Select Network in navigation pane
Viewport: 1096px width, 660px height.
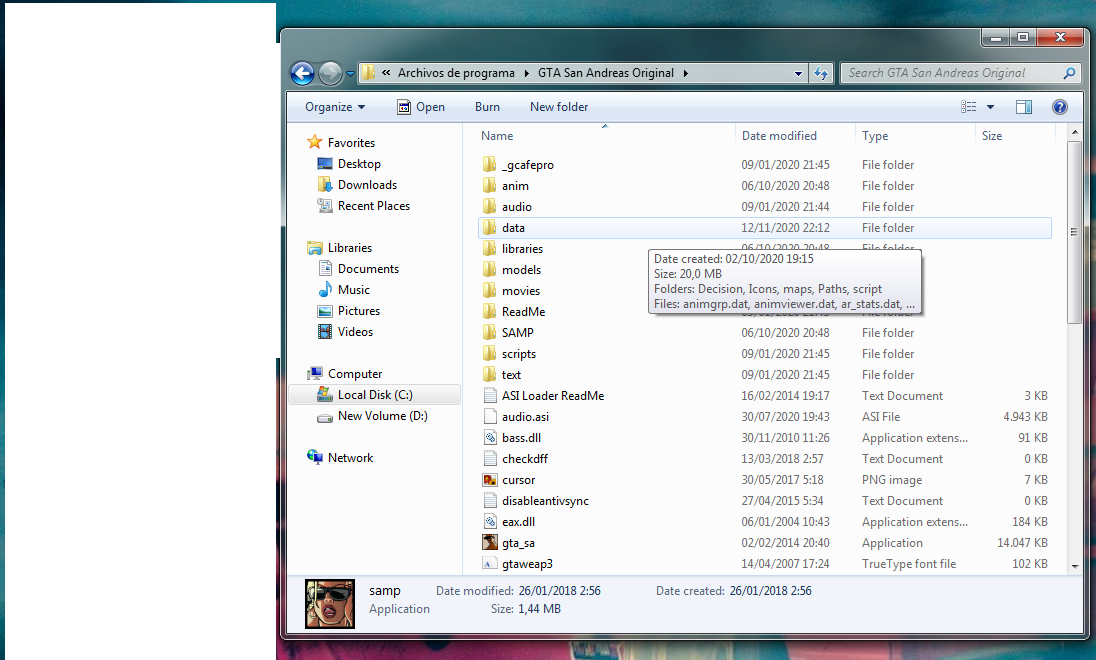tap(350, 458)
